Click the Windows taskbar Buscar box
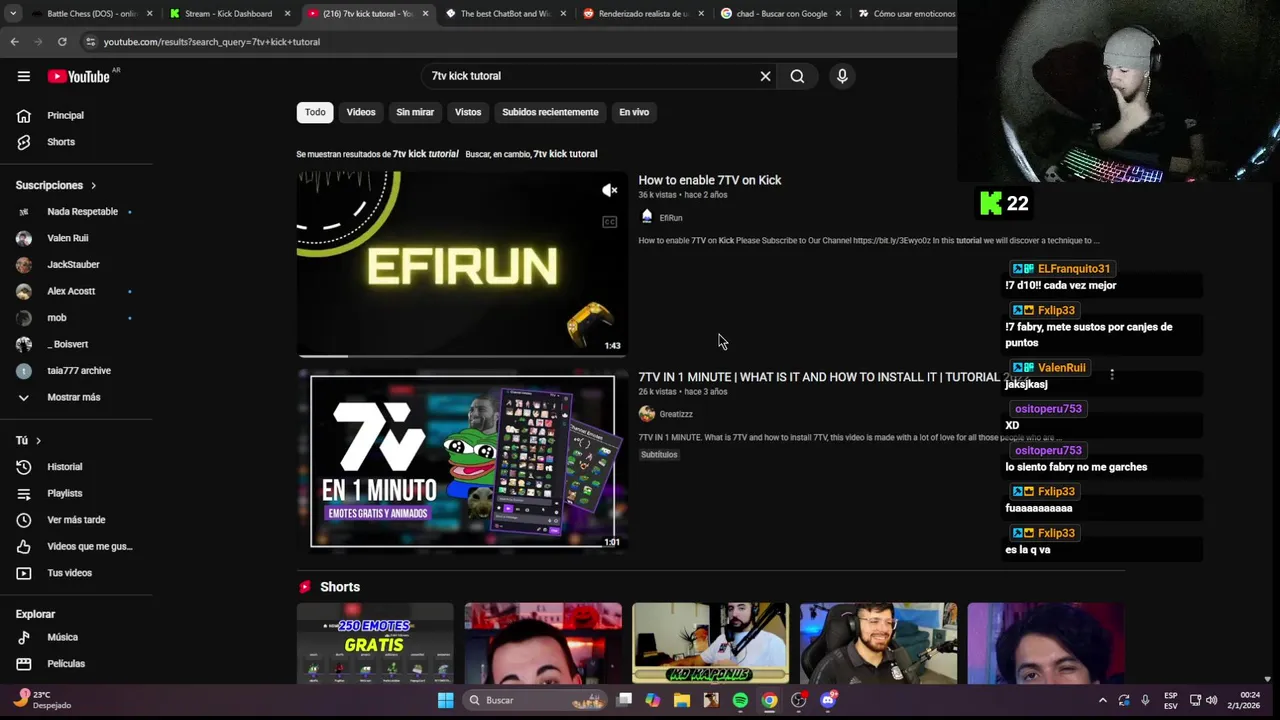 click(535, 700)
